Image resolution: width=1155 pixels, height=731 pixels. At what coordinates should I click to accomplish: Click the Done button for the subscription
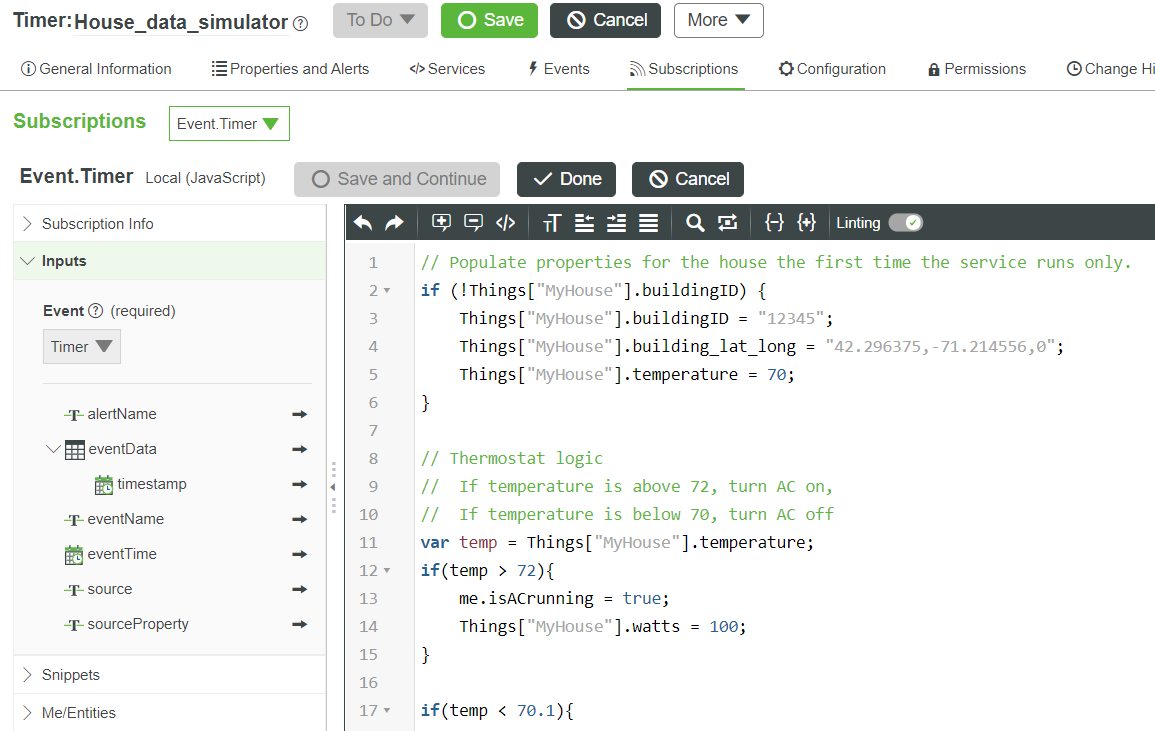click(x=566, y=179)
